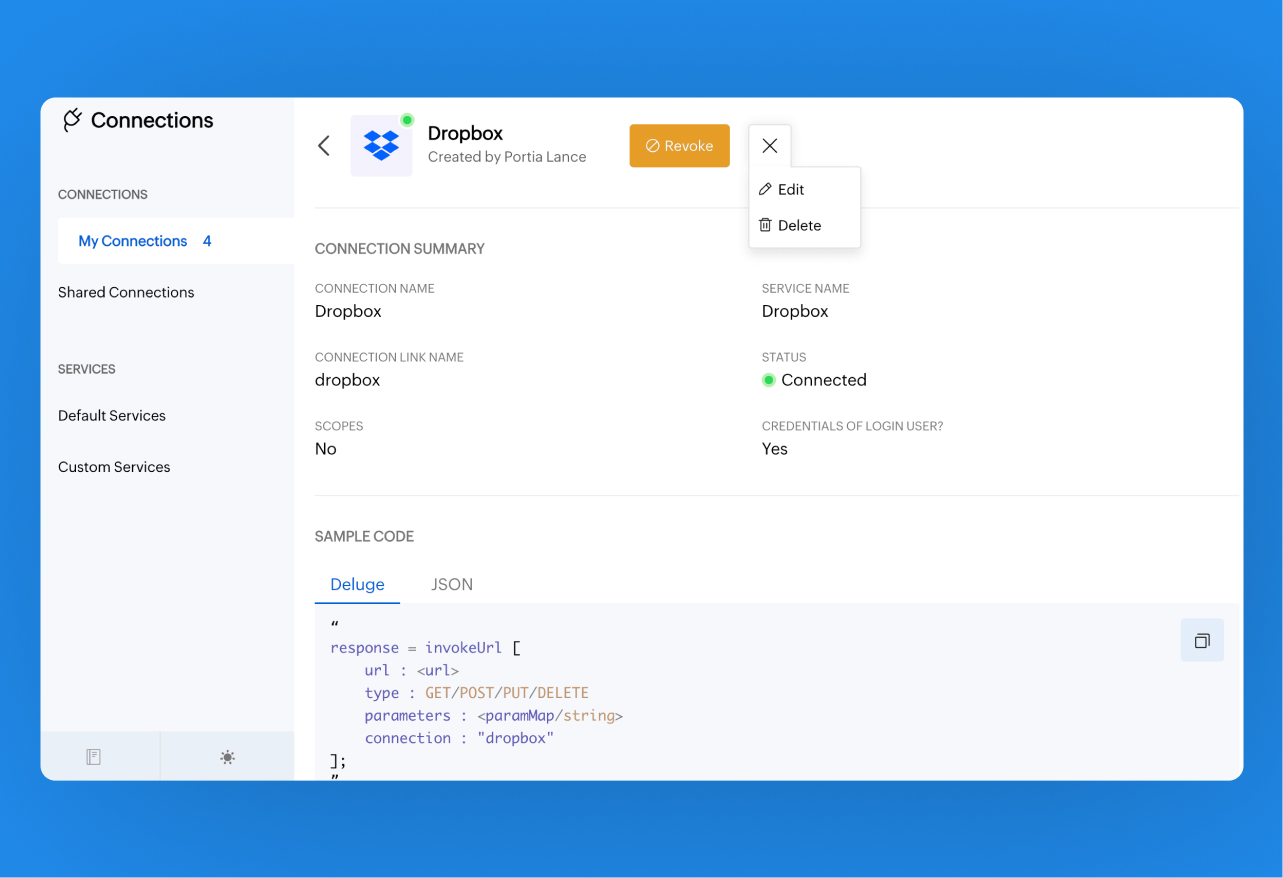Click the 'url : <url>' code line
The width and height of the screenshot is (1283, 878).
[412, 670]
